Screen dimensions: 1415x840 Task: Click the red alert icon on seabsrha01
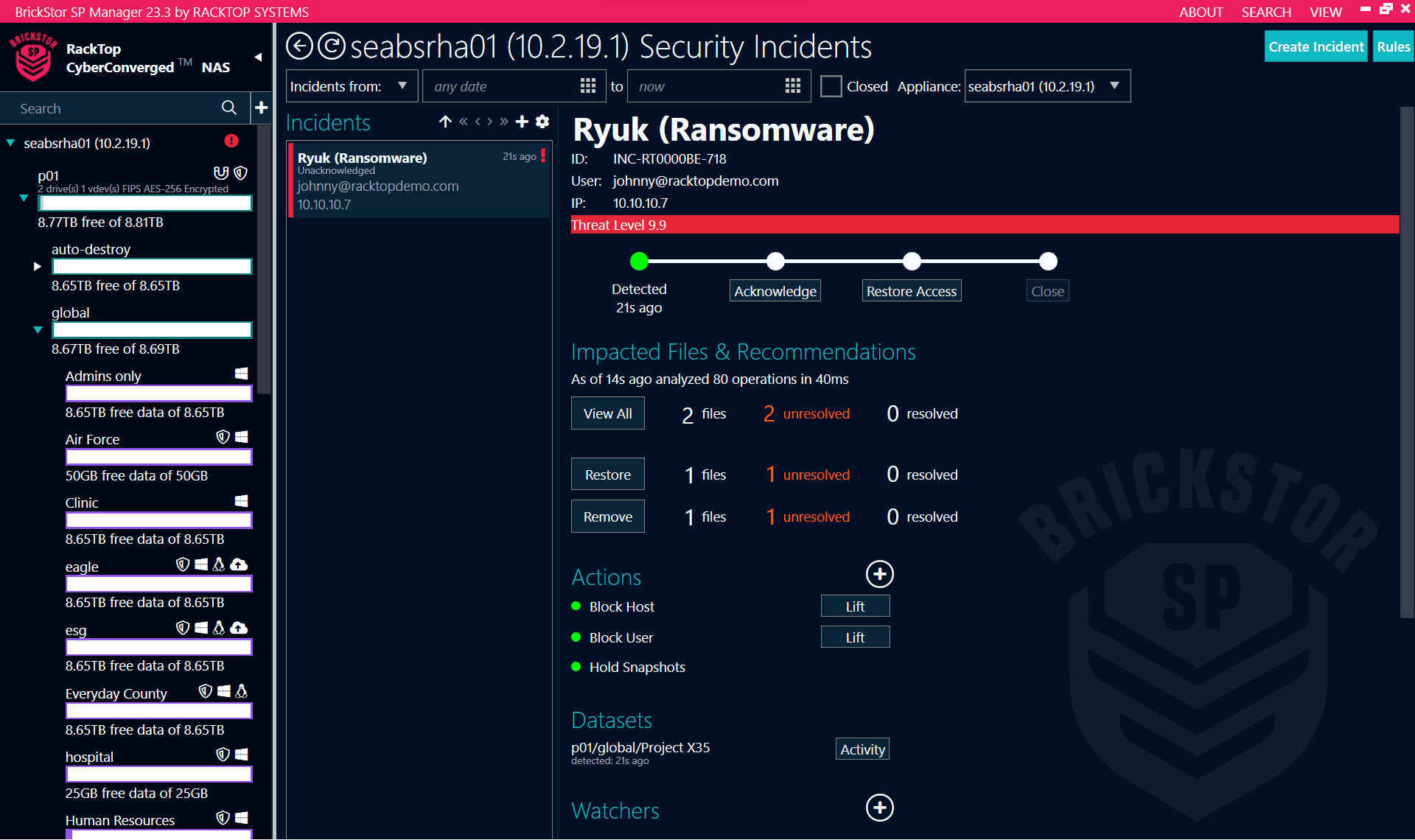click(231, 141)
